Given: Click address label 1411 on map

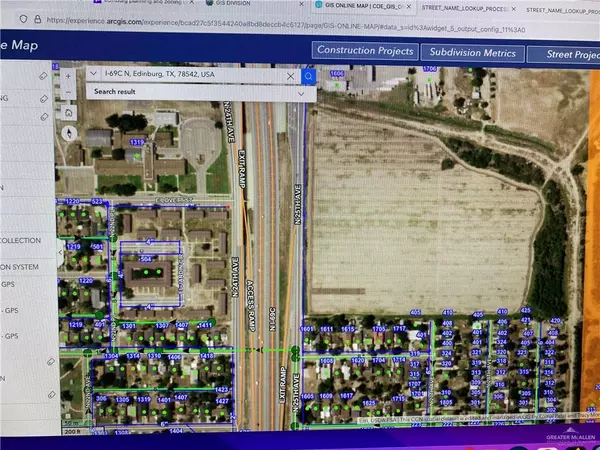Looking at the screenshot, I should coord(205,325).
